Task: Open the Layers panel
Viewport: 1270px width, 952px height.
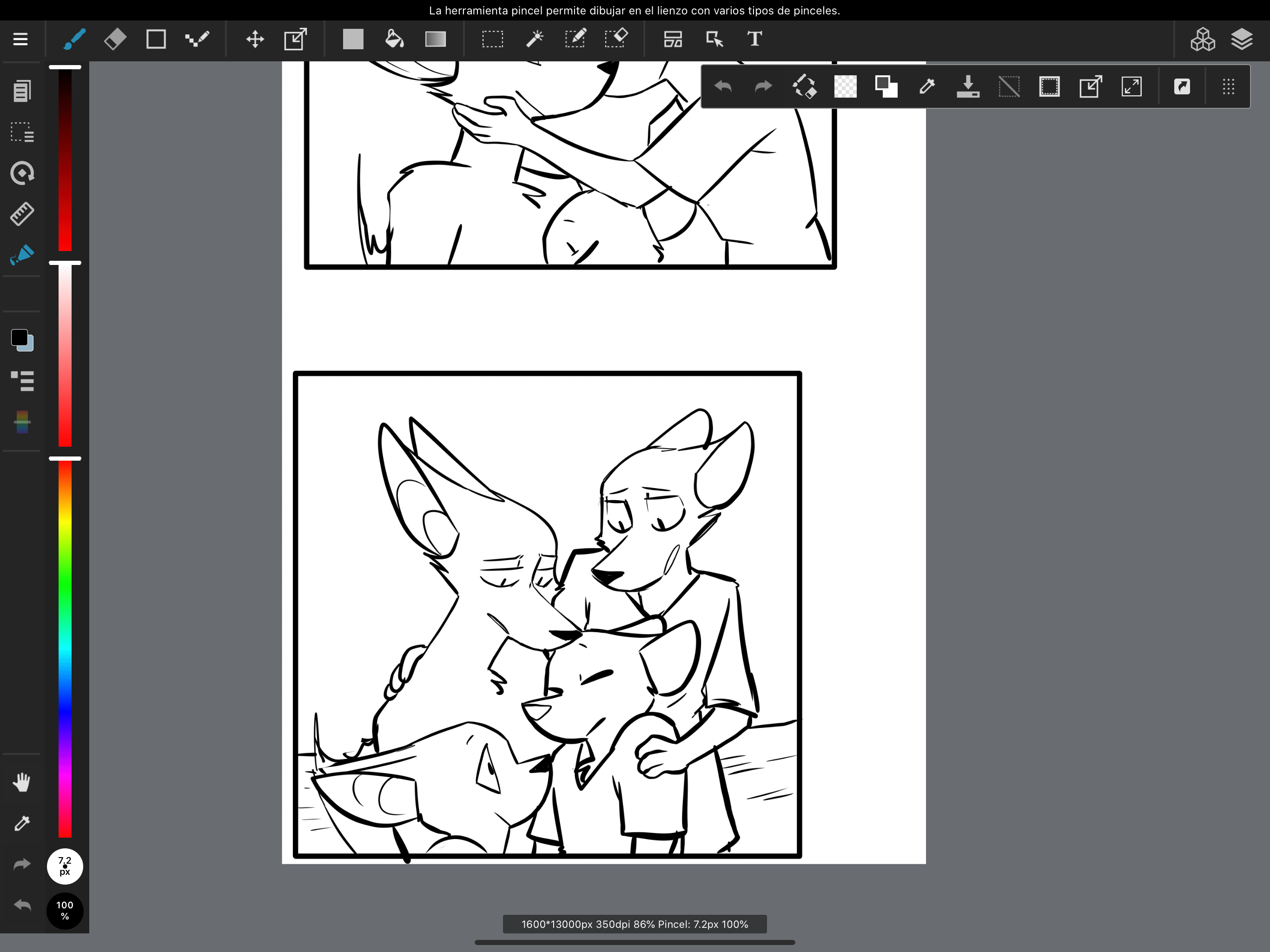Action: tap(1242, 39)
